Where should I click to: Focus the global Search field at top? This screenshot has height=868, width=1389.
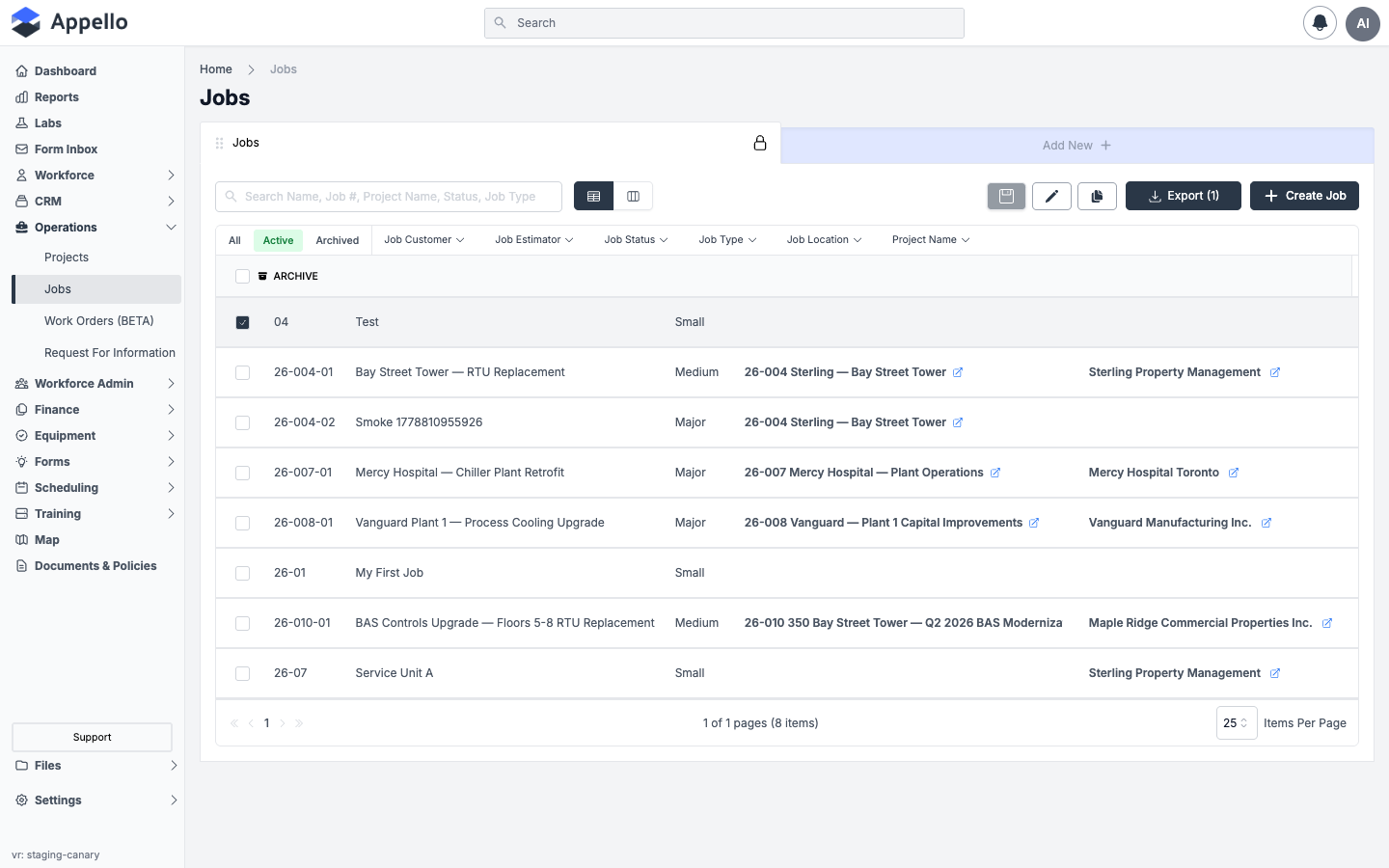coord(724,23)
